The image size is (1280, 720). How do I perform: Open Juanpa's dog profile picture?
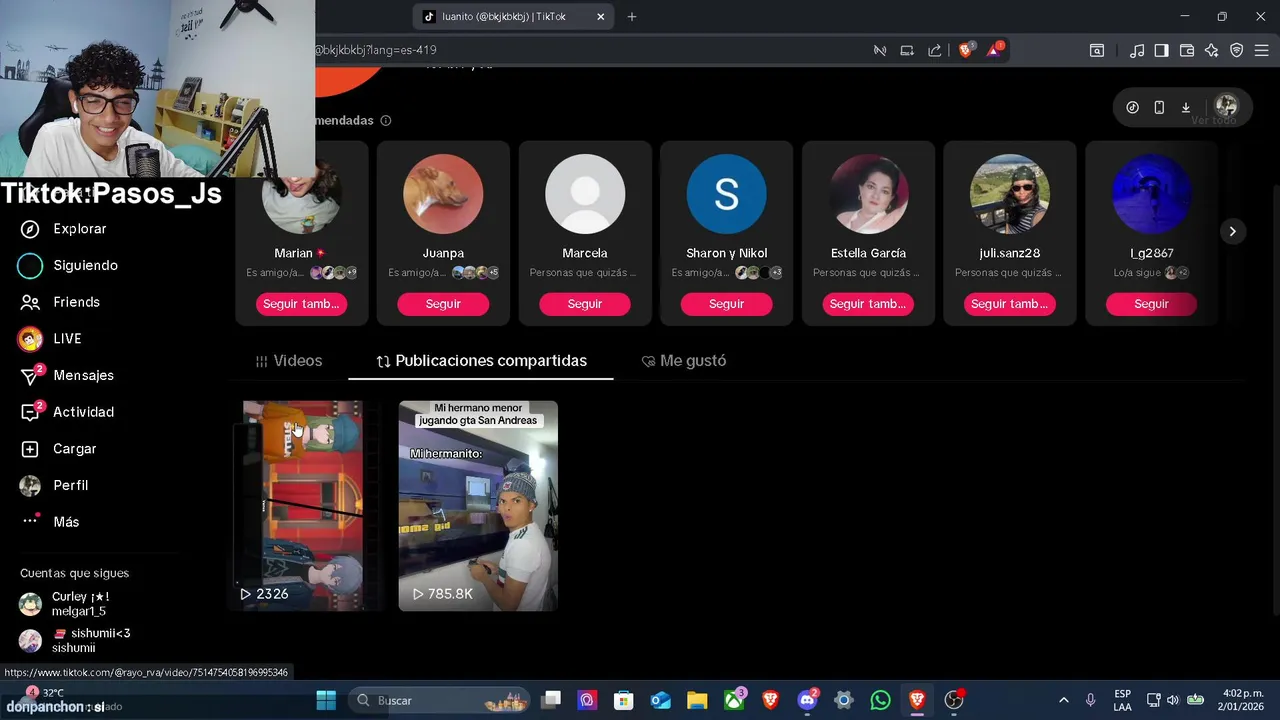[443, 194]
